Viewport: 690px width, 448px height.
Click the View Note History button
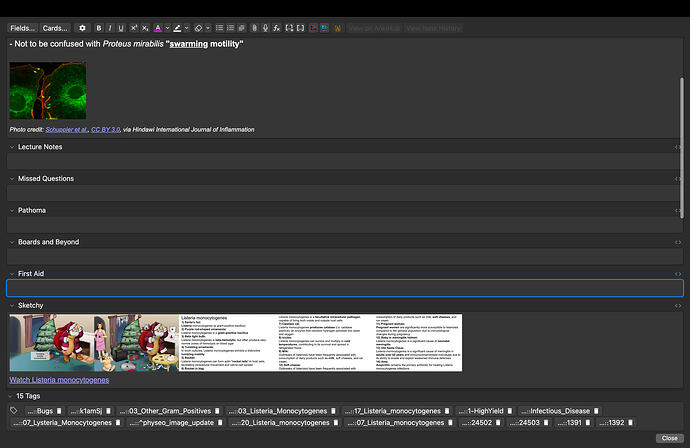pos(433,28)
